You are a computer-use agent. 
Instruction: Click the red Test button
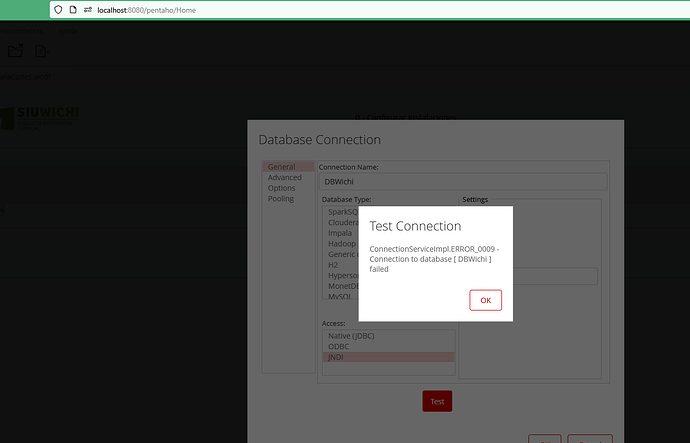(437, 401)
